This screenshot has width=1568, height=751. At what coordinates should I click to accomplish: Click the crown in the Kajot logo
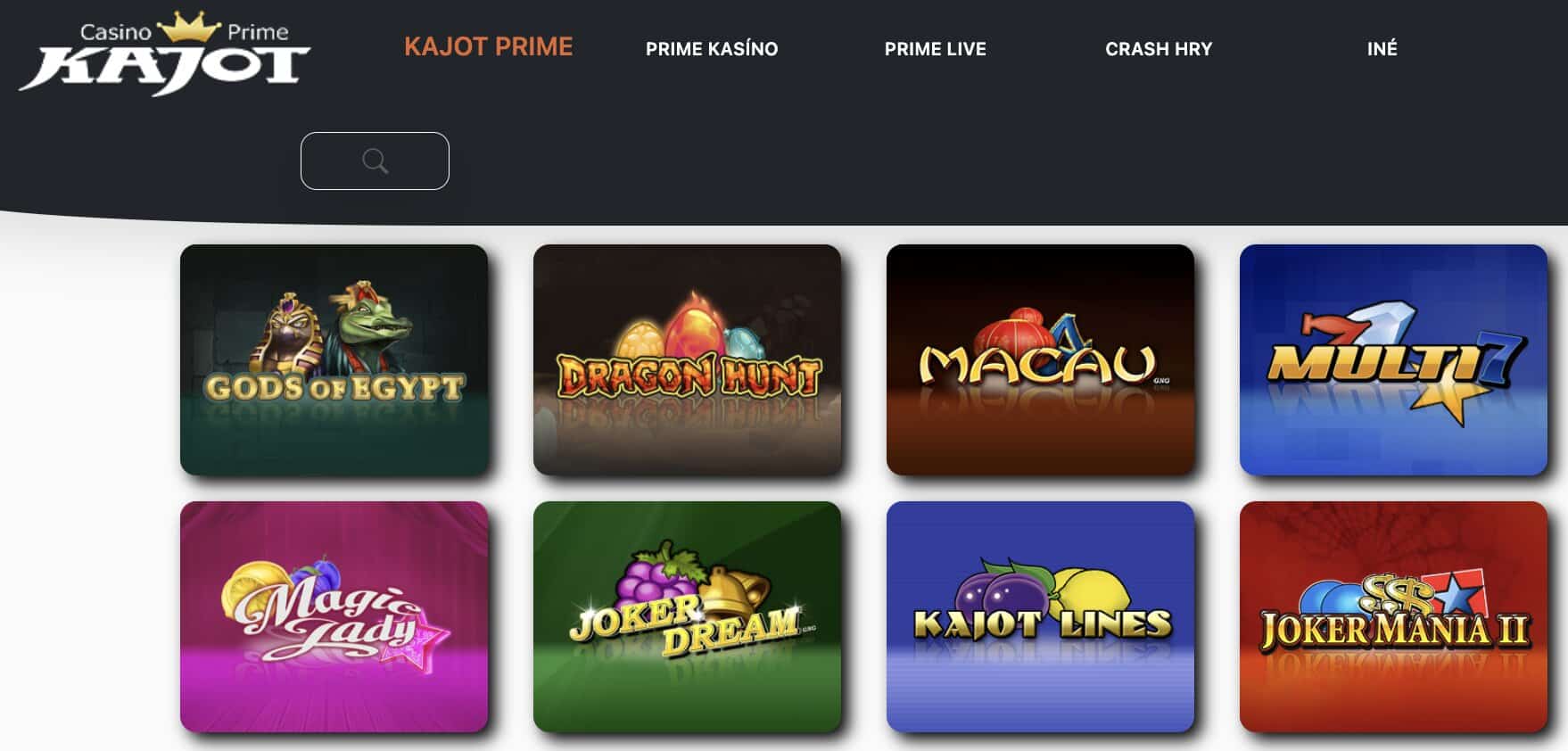(188, 26)
